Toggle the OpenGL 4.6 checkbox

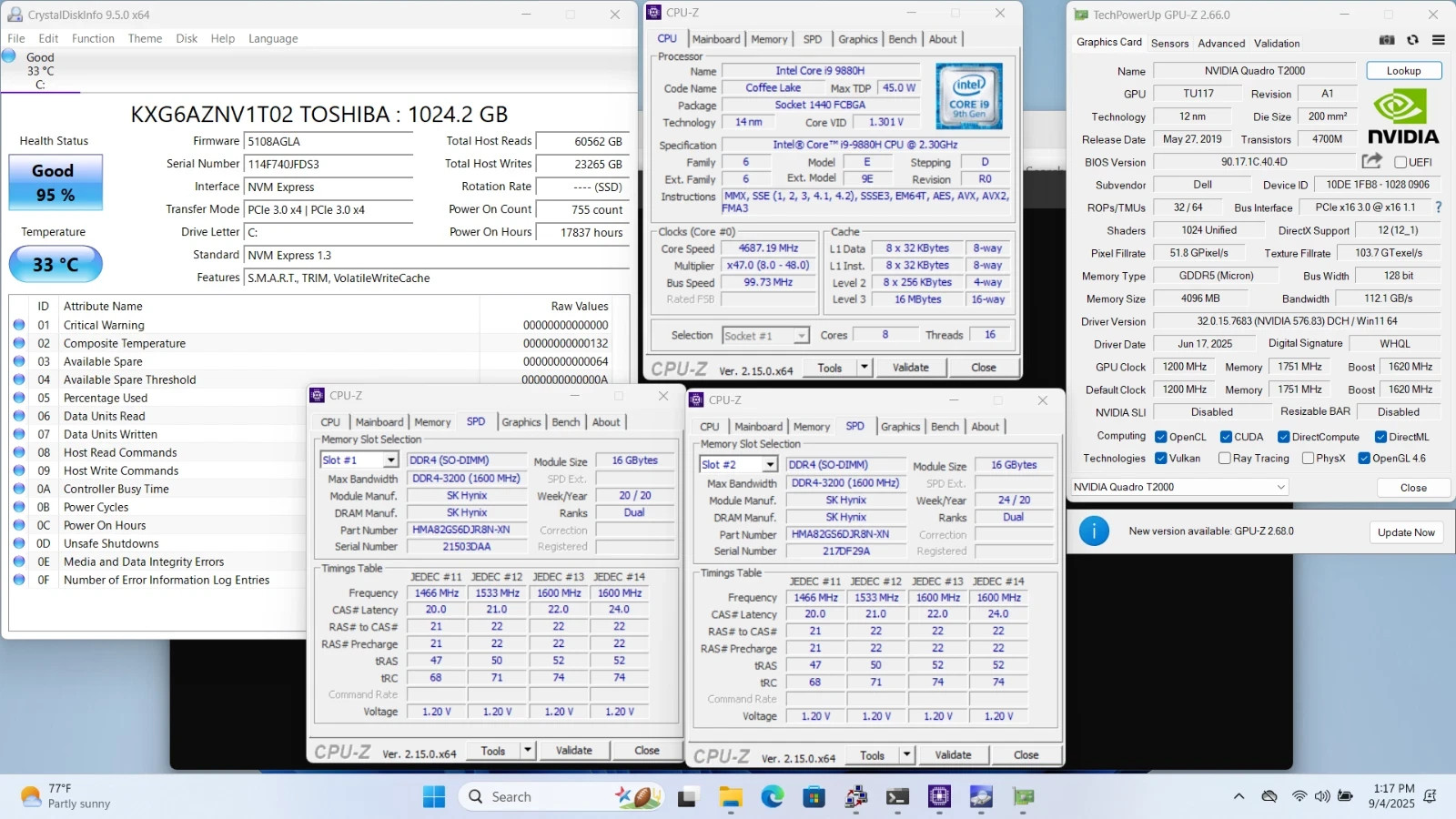1364,459
